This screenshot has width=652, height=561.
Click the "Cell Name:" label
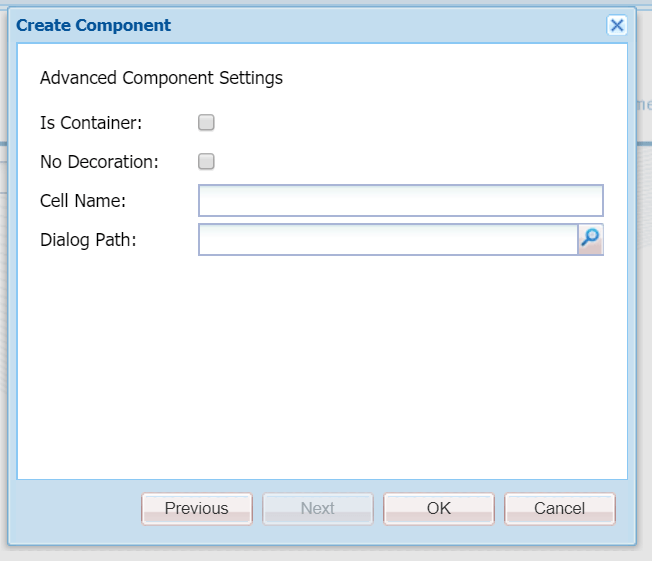click(x=82, y=200)
